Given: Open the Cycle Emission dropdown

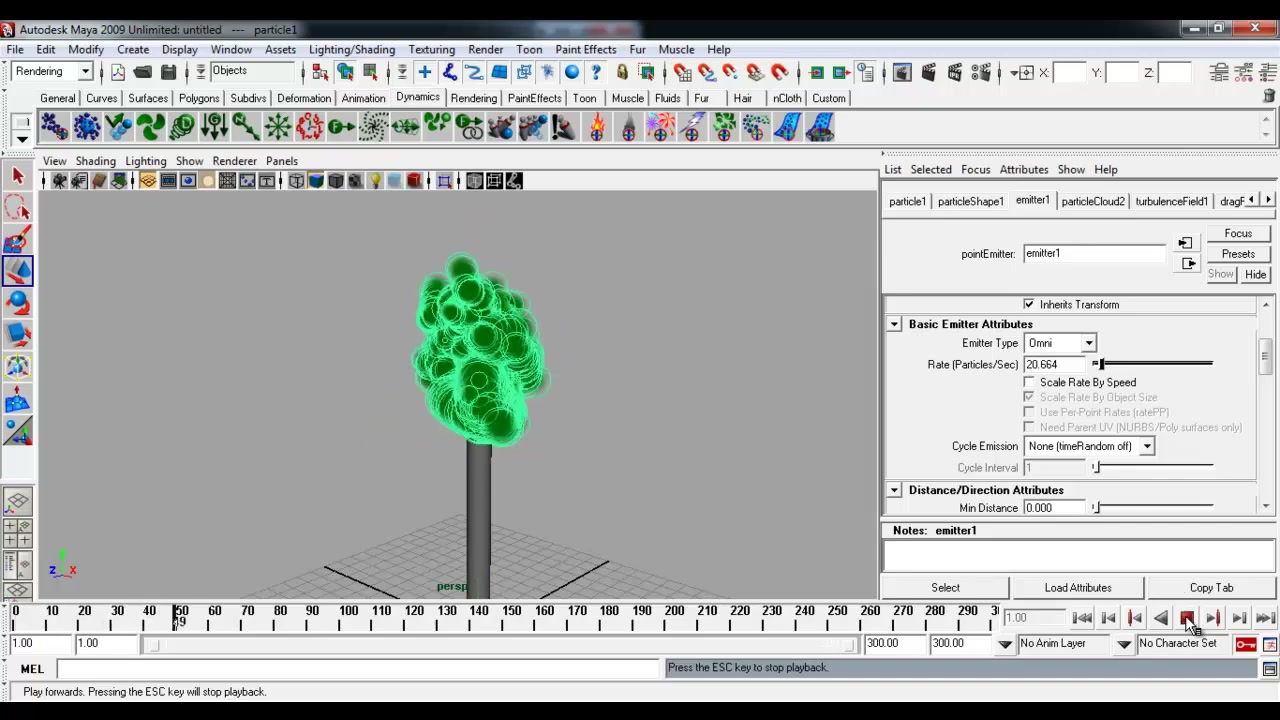Looking at the screenshot, I should [x=1089, y=446].
